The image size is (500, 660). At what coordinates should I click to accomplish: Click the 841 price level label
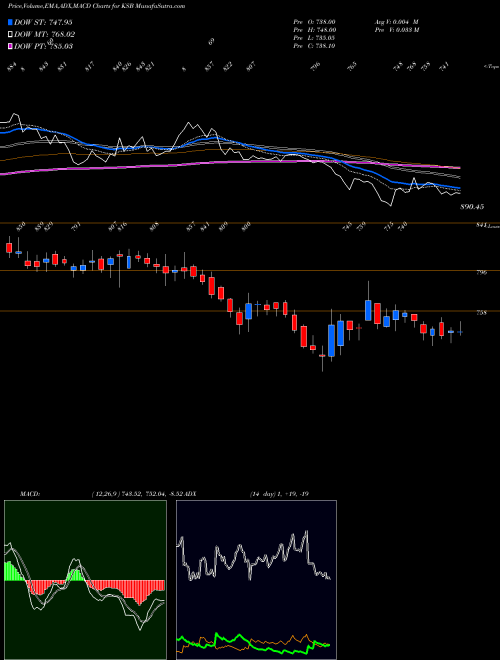481,226
